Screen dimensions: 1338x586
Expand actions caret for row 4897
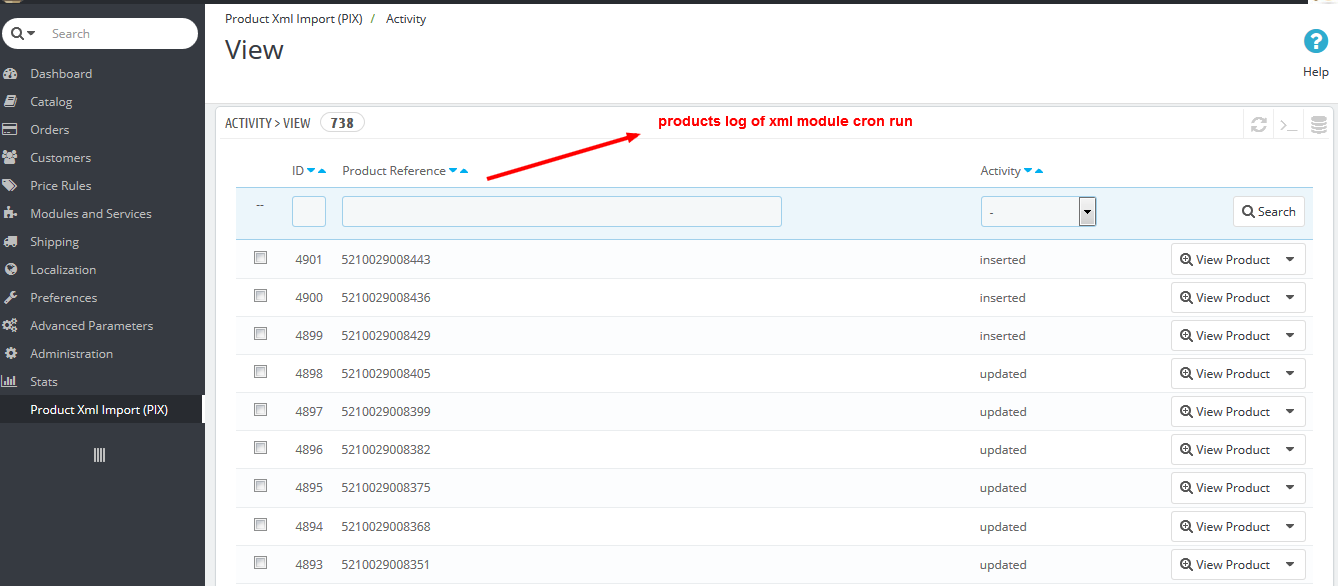pos(1290,412)
